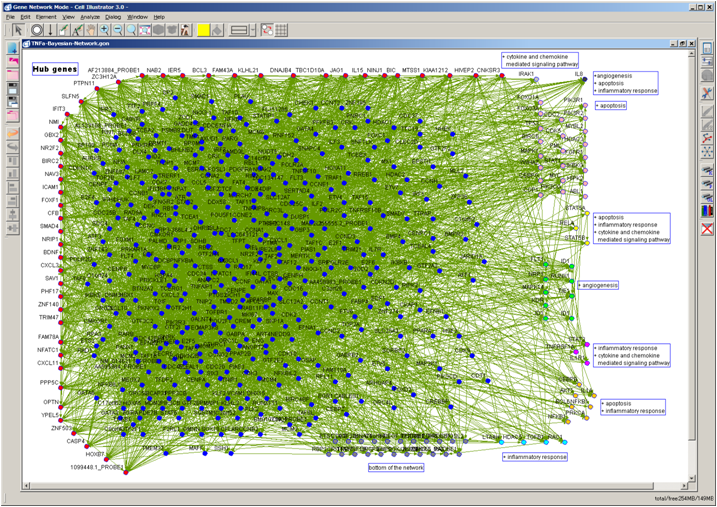Click the circle entity tool in toolbar
The image size is (717, 507).
[36, 30]
